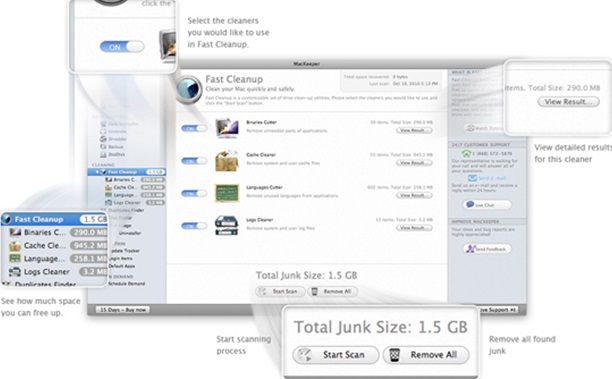
Task: Open Schedule Demand in the sidebar
Action: coord(126,283)
